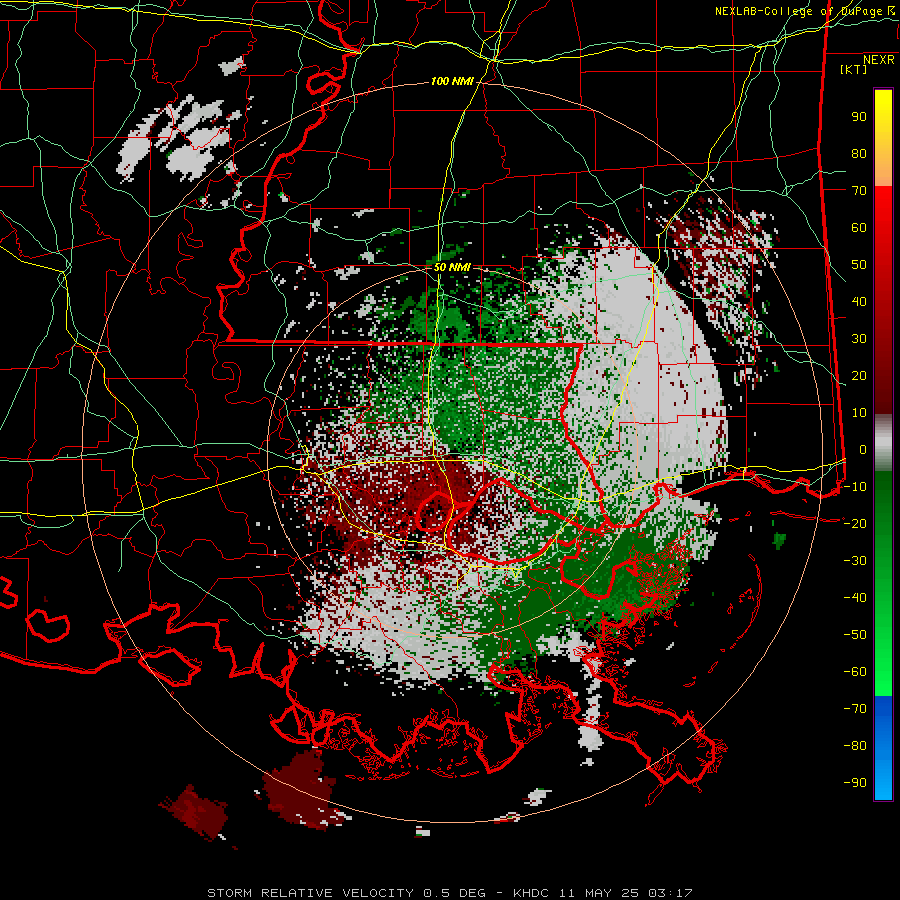
Task: Click the 10 value on the velocity scale
Action: click(x=859, y=413)
